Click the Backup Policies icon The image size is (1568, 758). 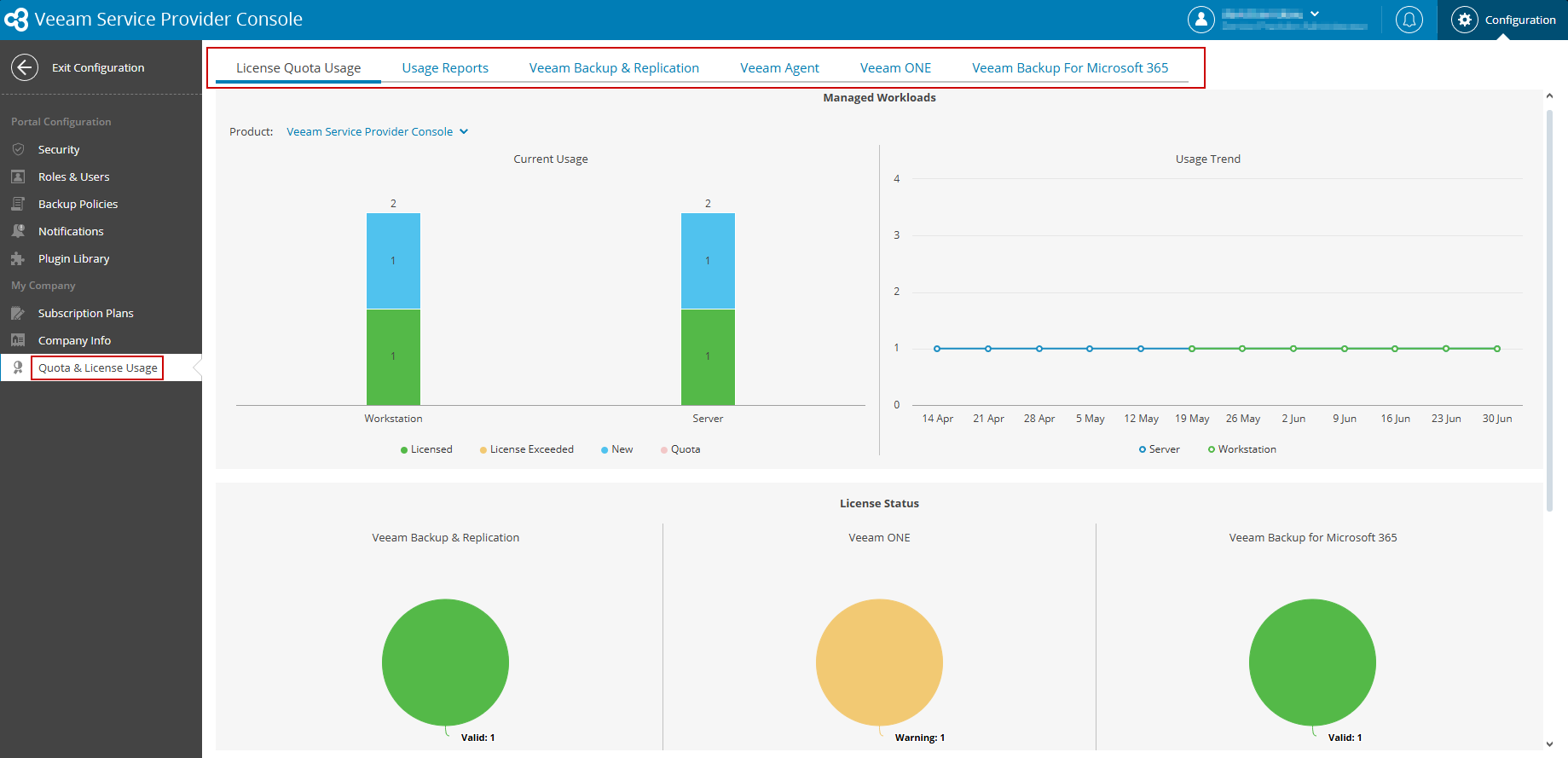18,204
